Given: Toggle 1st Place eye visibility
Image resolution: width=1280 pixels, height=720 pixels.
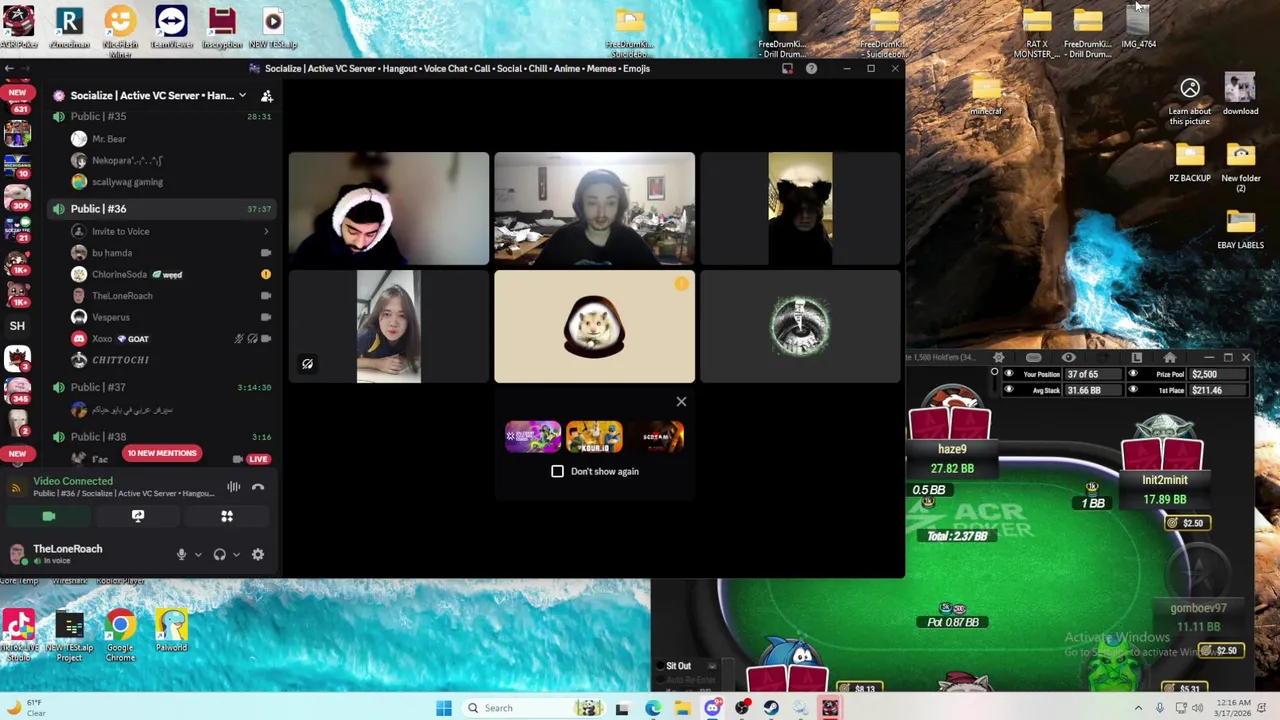Looking at the screenshot, I should 1133,390.
